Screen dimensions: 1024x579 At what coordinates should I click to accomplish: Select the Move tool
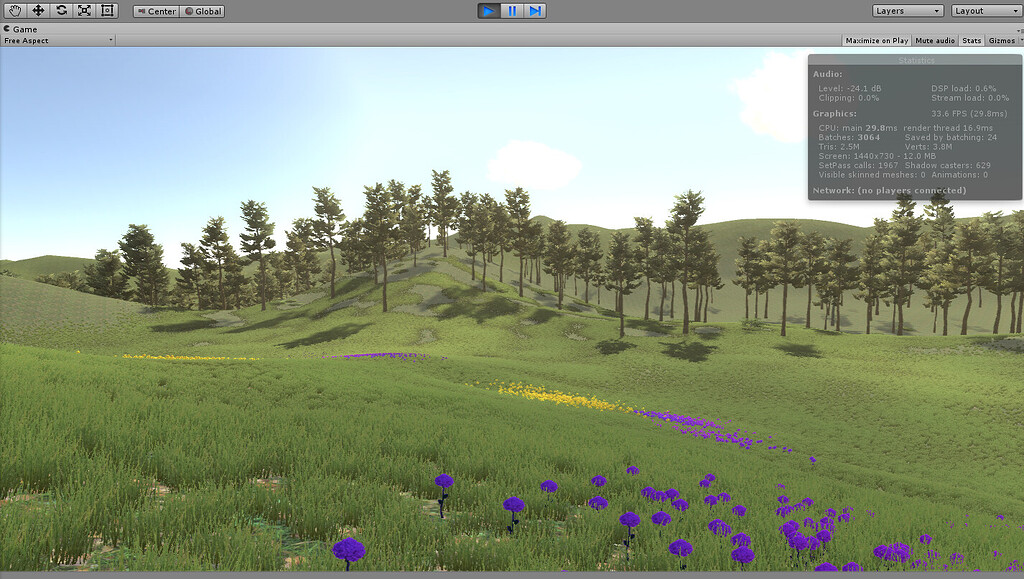(x=37, y=10)
